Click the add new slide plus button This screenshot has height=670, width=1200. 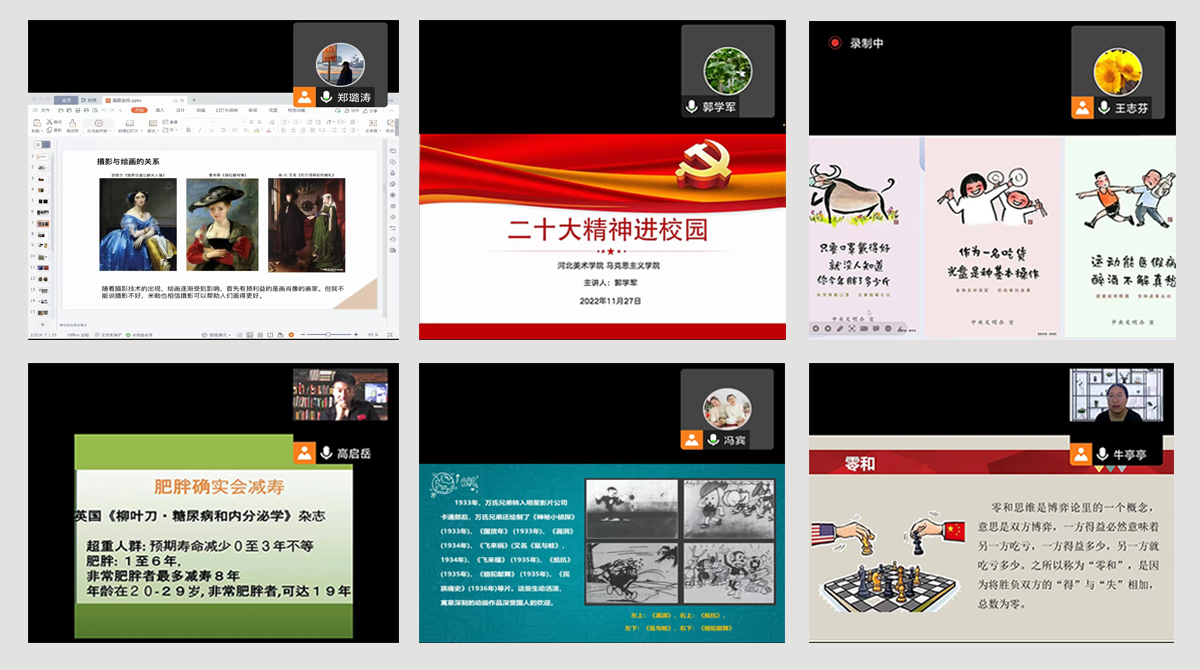[x=42, y=325]
